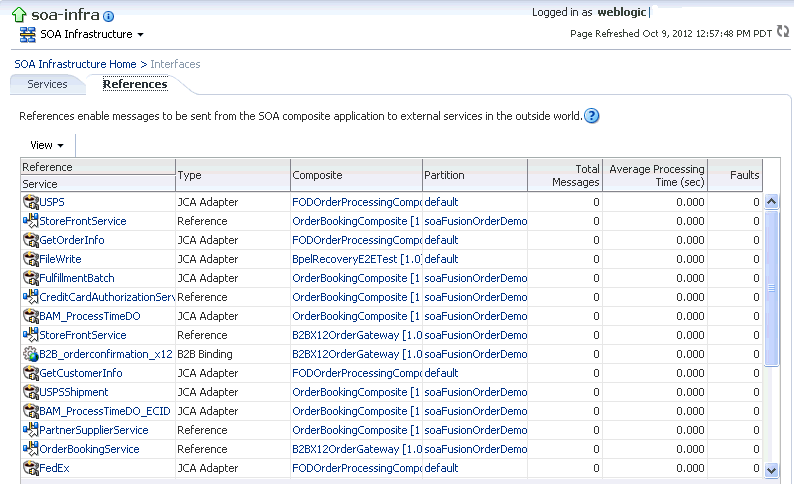Sort by Average Processing Time column header
The image size is (794, 484).
(655, 175)
